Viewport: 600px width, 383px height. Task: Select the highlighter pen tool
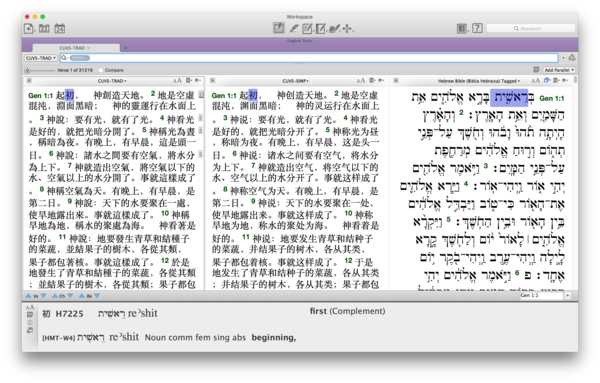[294, 28]
